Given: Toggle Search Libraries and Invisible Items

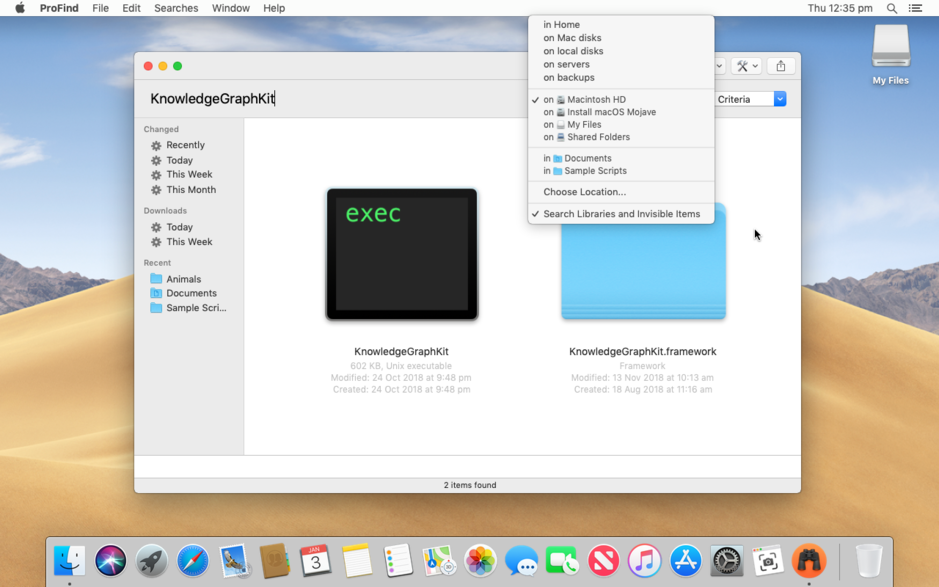Looking at the screenshot, I should coord(621,214).
